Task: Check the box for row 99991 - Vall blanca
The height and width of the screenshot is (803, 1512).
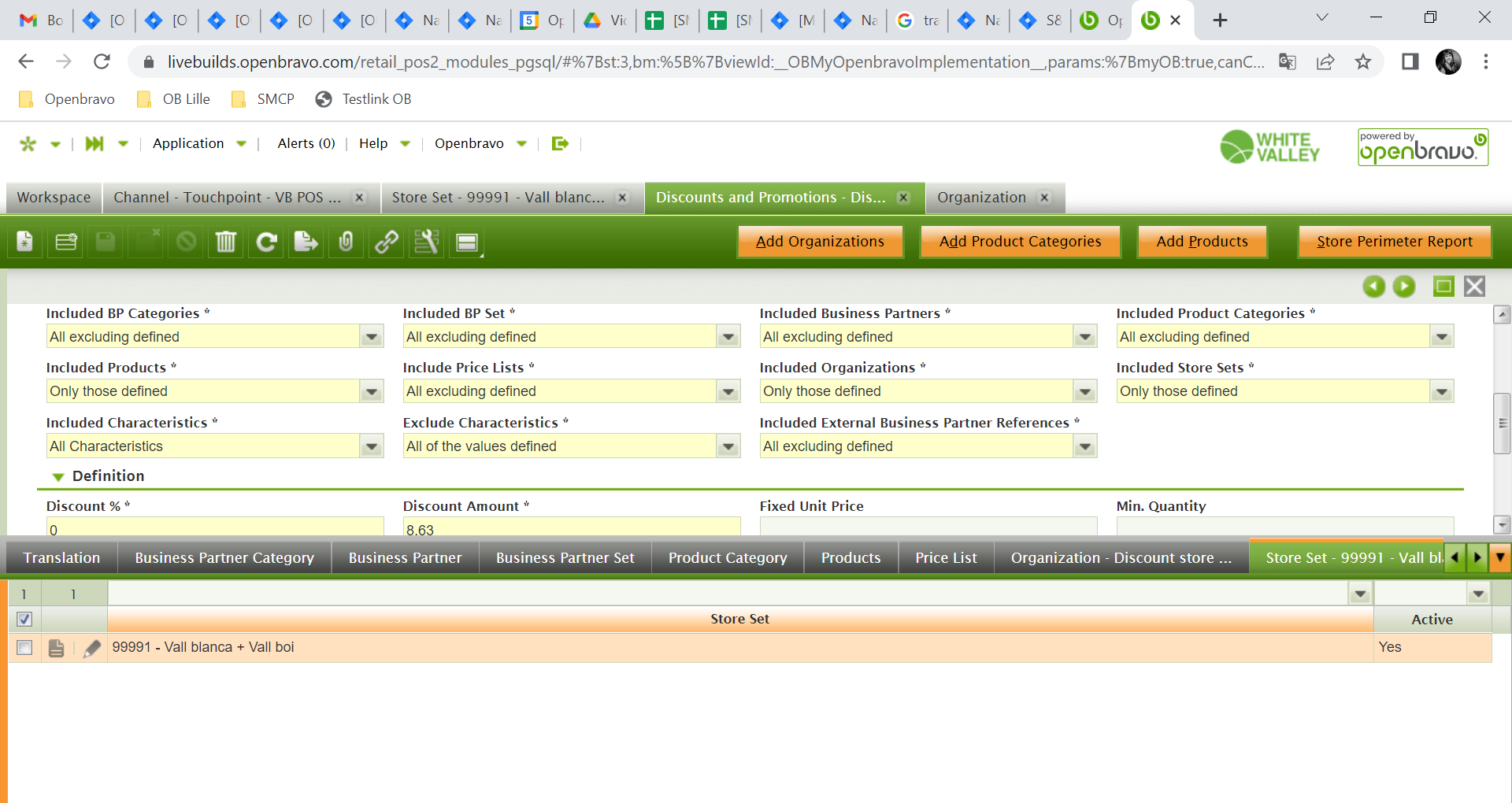Action: coord(24,648)
